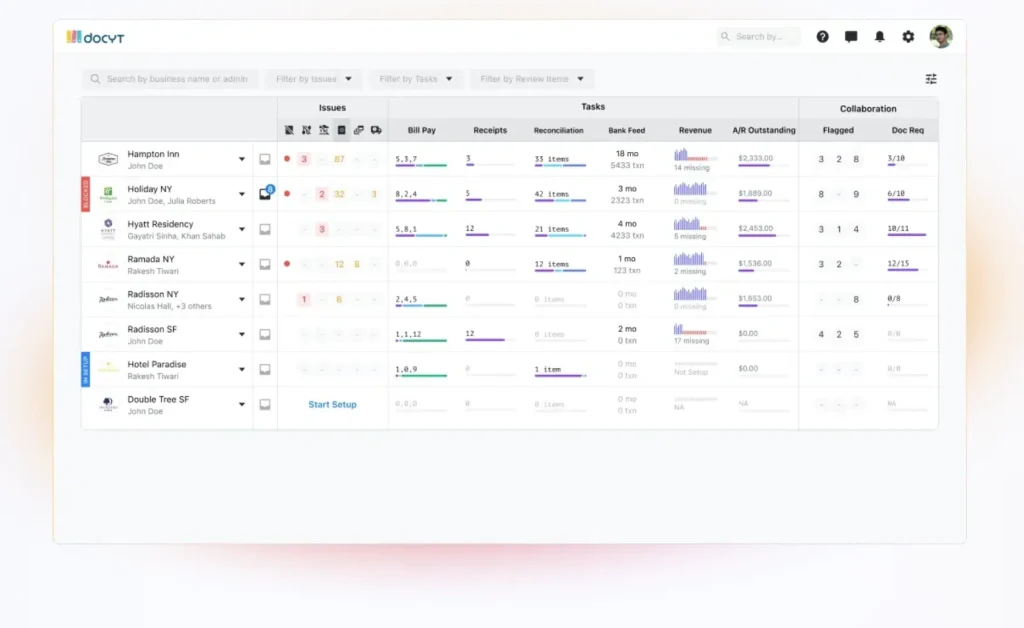
Task: Click the truck icon in Issues header
Action: tap(376, 130)
